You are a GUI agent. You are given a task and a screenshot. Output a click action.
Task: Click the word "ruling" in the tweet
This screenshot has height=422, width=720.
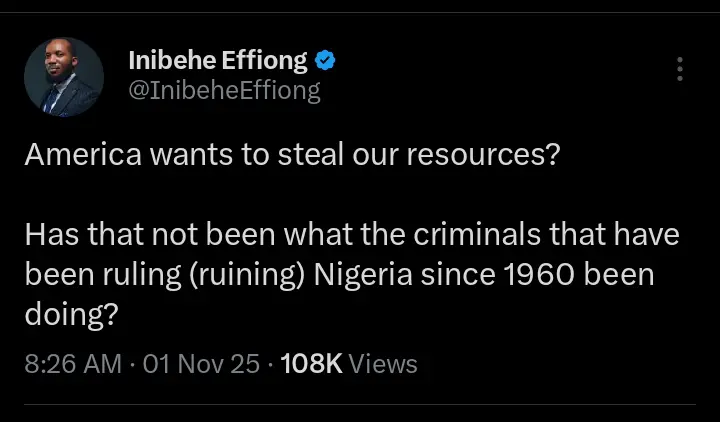pos(137,274)
